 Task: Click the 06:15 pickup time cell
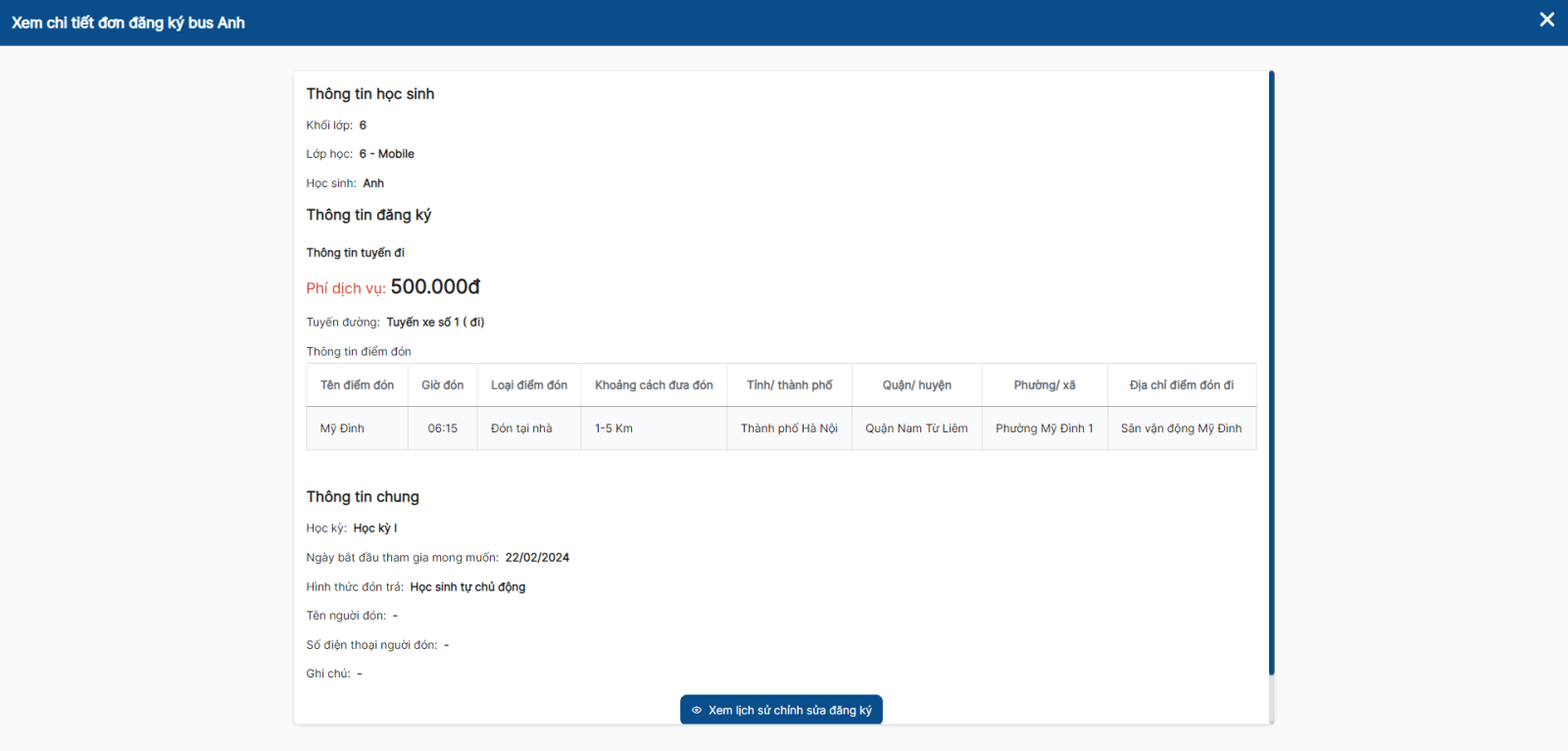[x=442, y=428]
